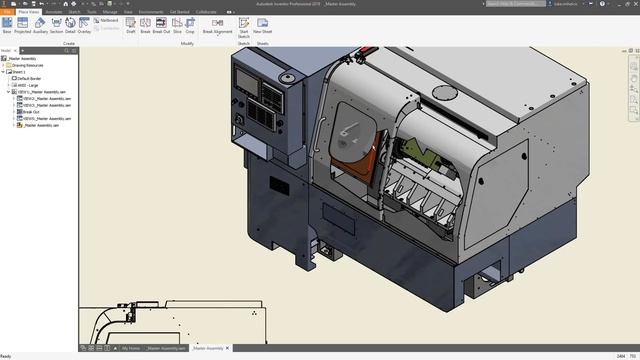Screen dimensions: 640x360
Task: Switch to the Place Views ribbon tab
Action: 29,12
